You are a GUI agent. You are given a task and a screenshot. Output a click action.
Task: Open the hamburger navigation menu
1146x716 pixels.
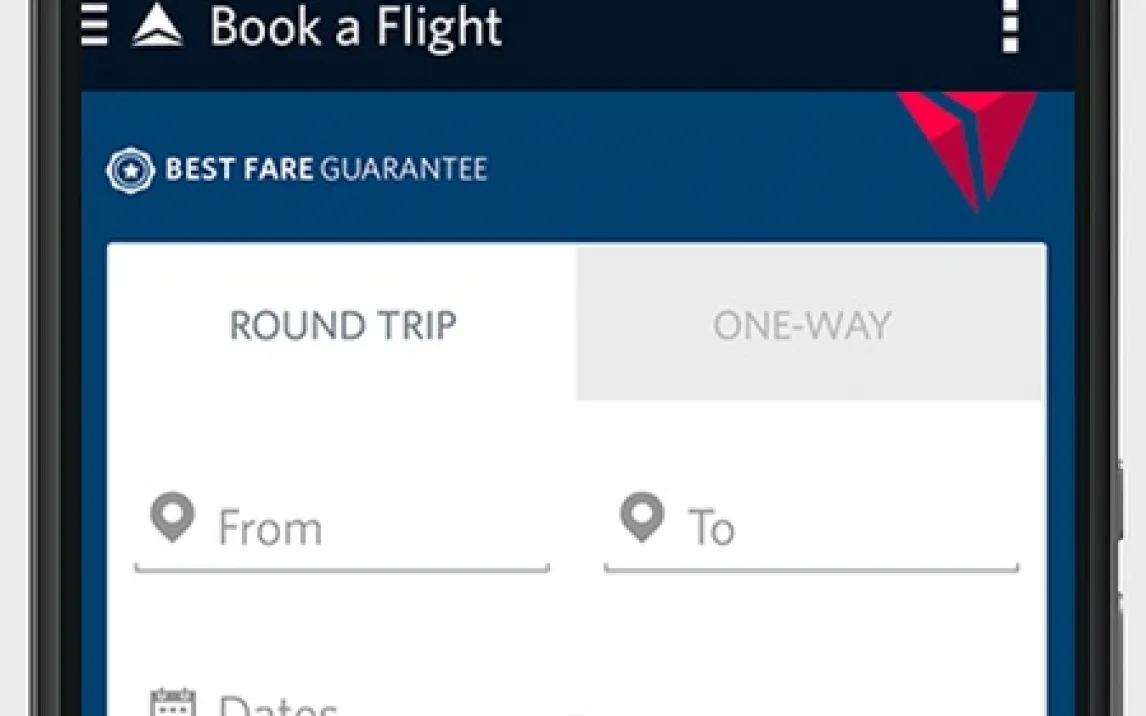pyautogui.click(x=94, y=26)
